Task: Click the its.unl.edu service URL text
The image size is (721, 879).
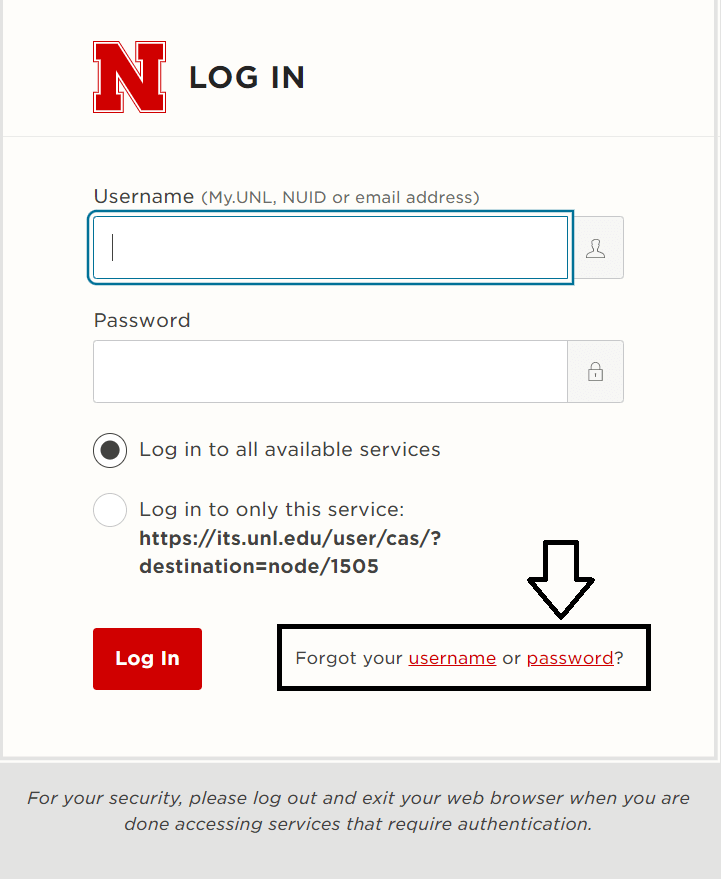Action: (290, 552)
